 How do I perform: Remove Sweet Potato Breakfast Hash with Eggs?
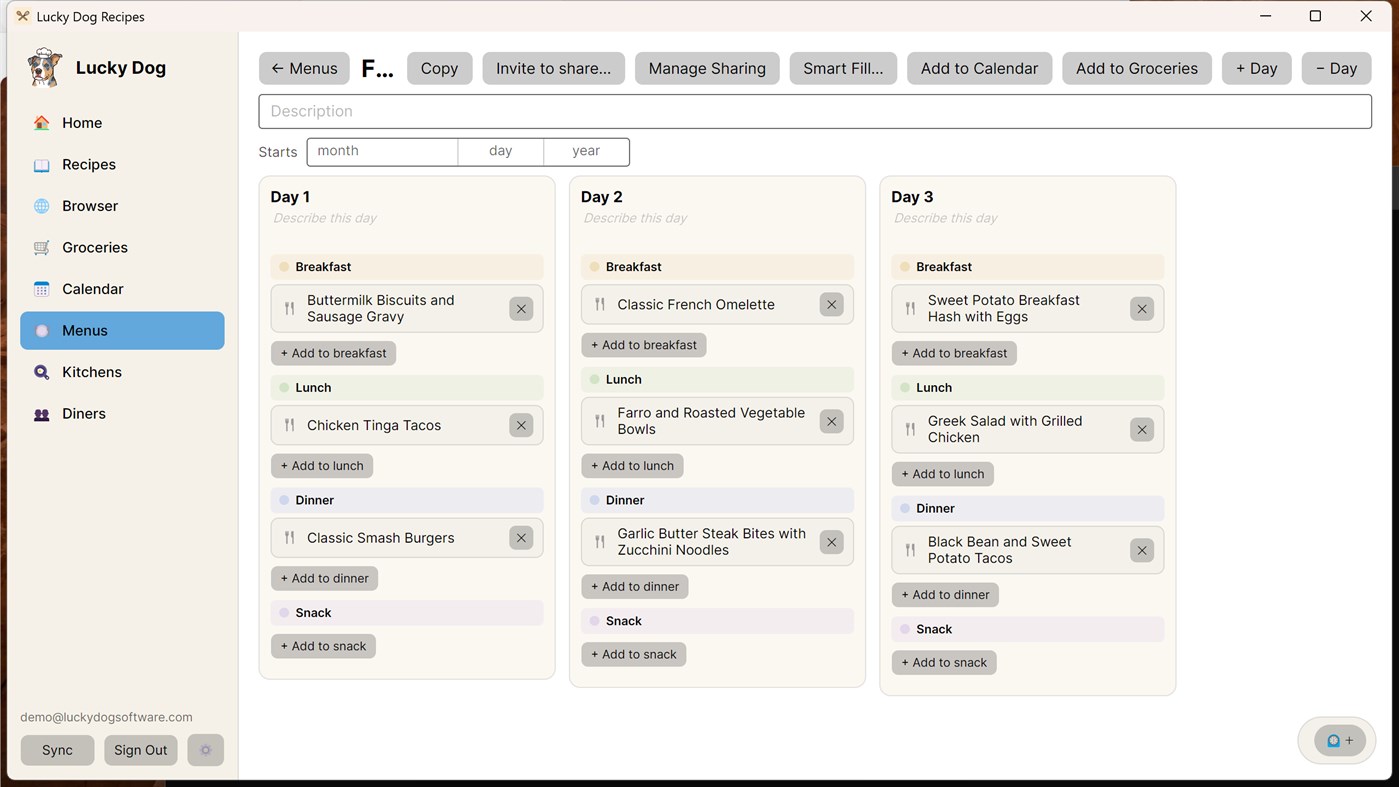[x=1142, y=309]
